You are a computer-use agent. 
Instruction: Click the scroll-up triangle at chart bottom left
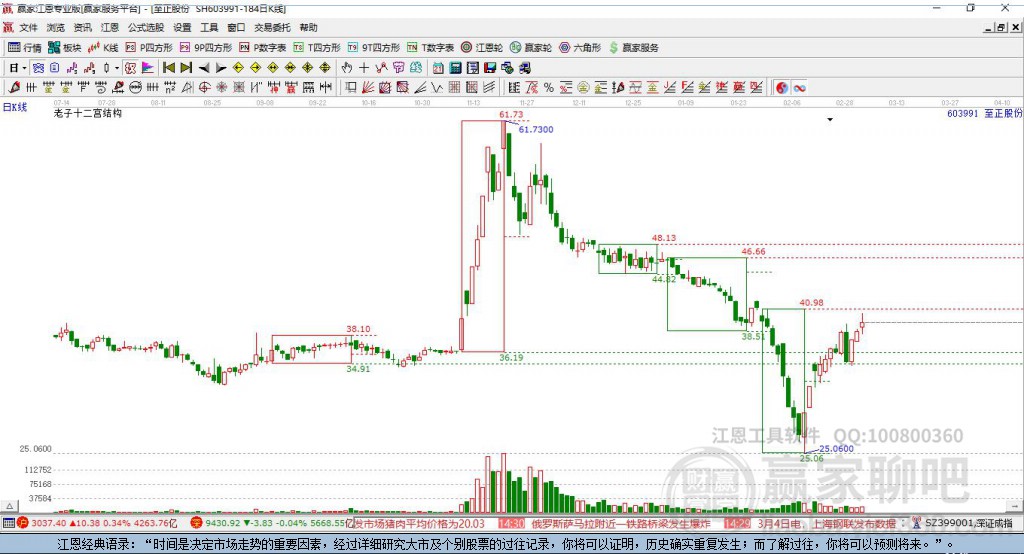pos(9,506)
